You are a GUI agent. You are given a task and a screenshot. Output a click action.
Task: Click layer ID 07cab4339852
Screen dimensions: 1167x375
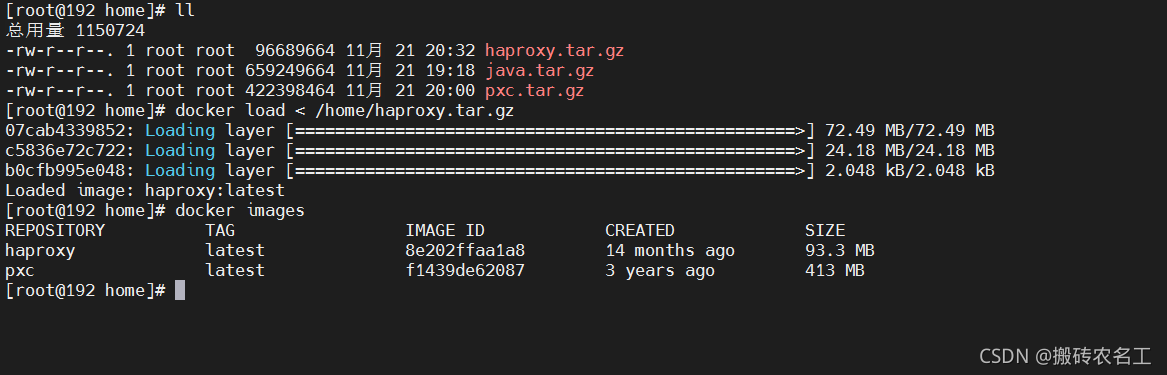click(x=65, y=131)
